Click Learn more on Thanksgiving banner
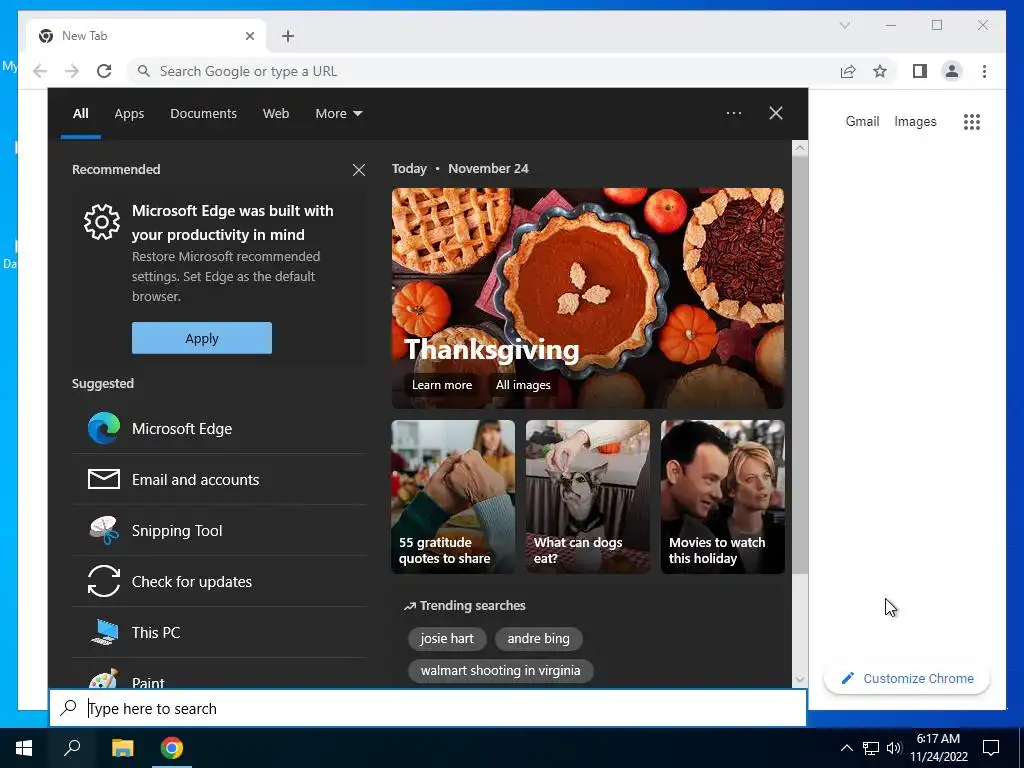The image size is (1024, 768). (x=441, y=385)
